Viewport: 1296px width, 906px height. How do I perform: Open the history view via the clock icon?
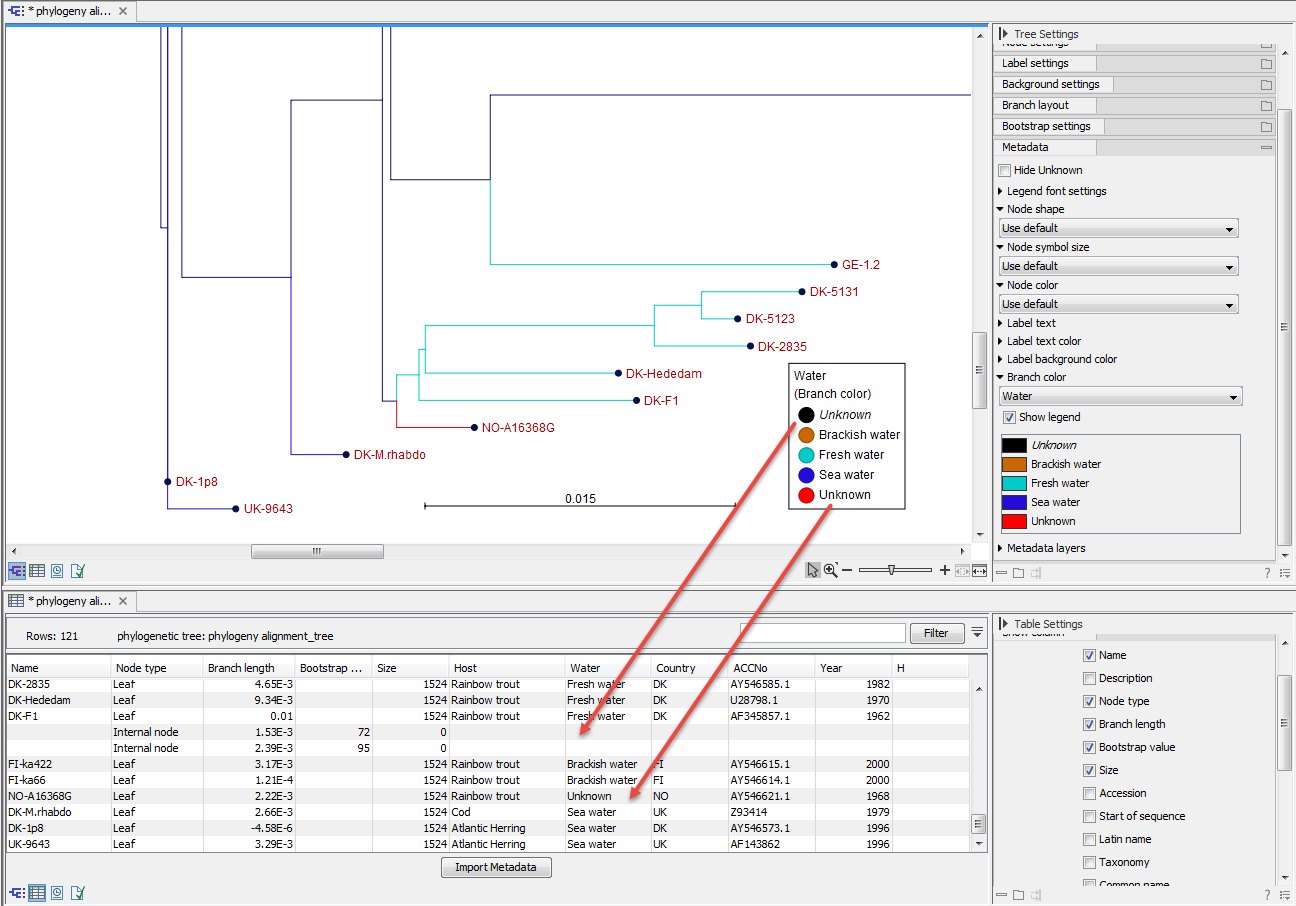coord(57,570)
